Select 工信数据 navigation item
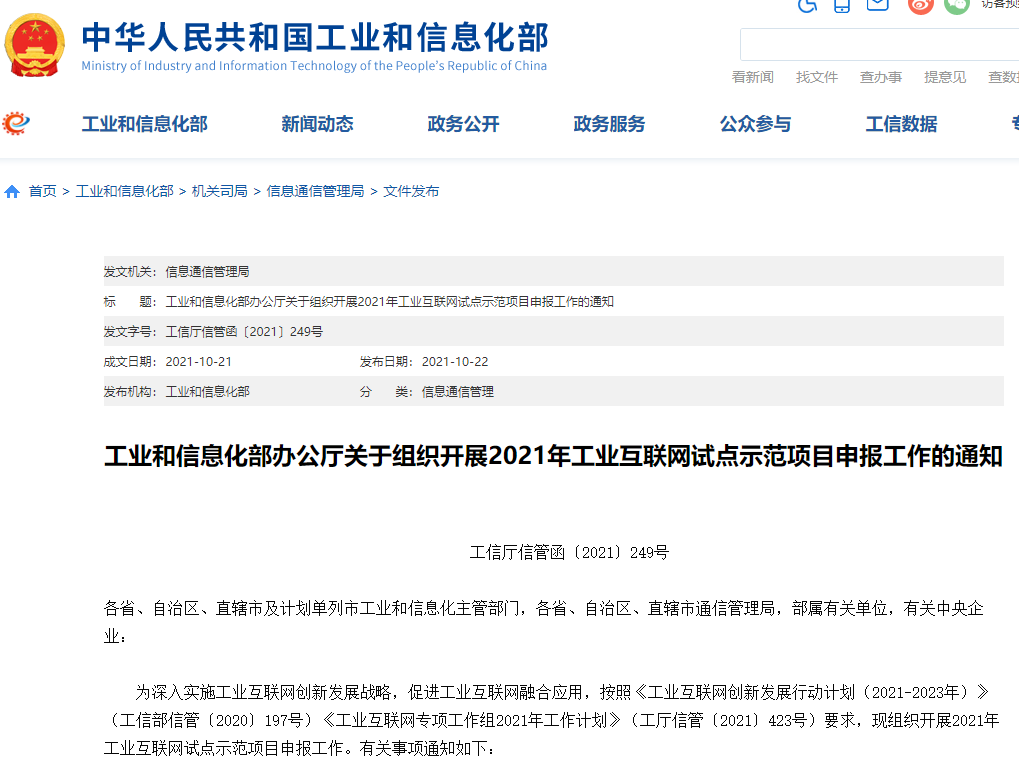This screenshot has height=781, width=1019. (x=901, y=124)
